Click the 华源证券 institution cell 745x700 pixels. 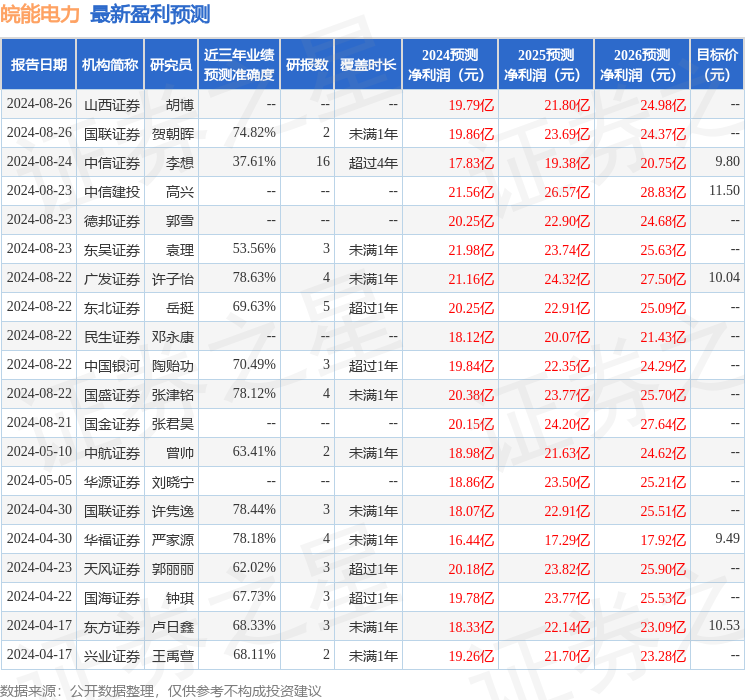(x=112, y=482)
